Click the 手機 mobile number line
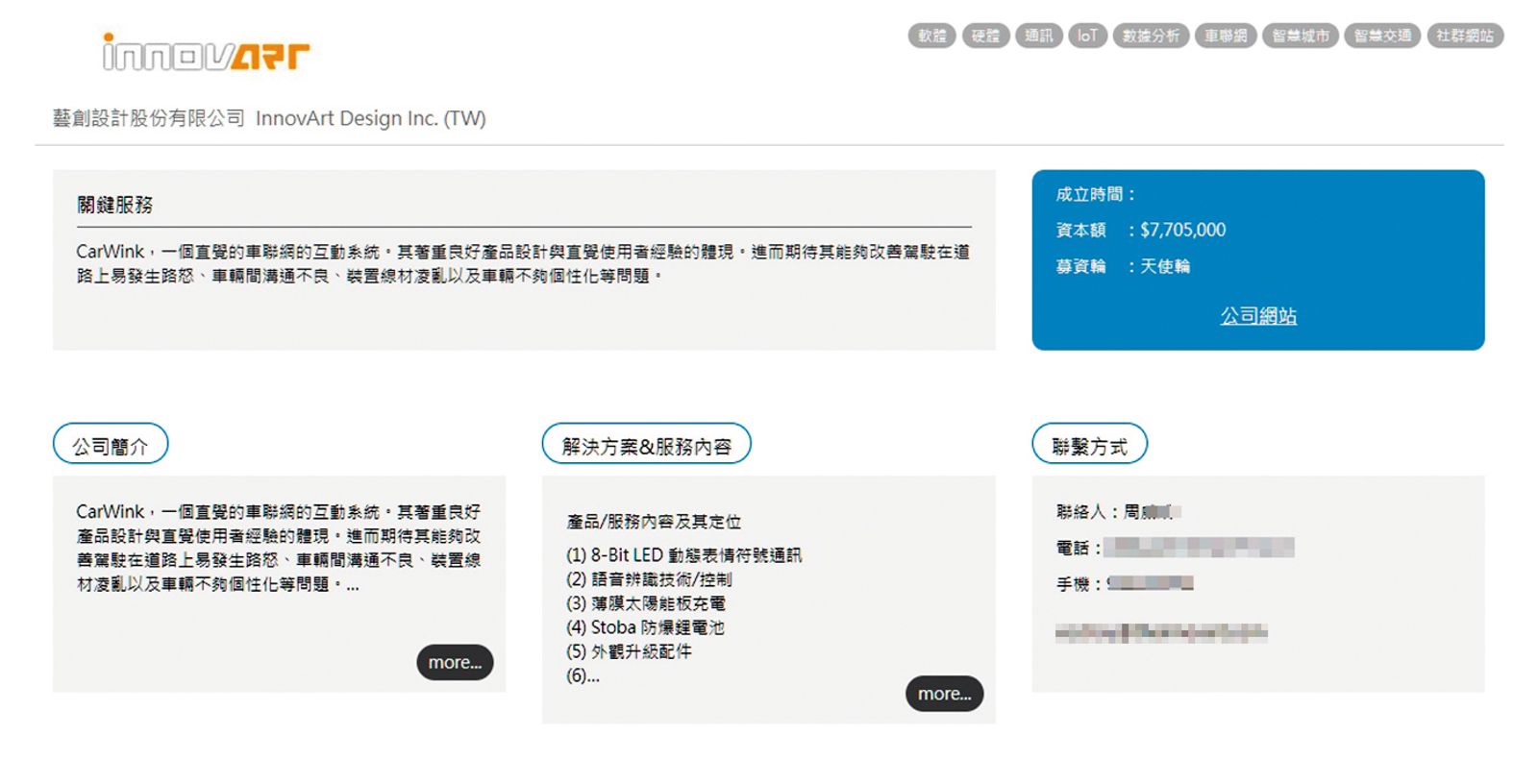This screenshot has width=1538, height=784. [x=1125, y=583]
